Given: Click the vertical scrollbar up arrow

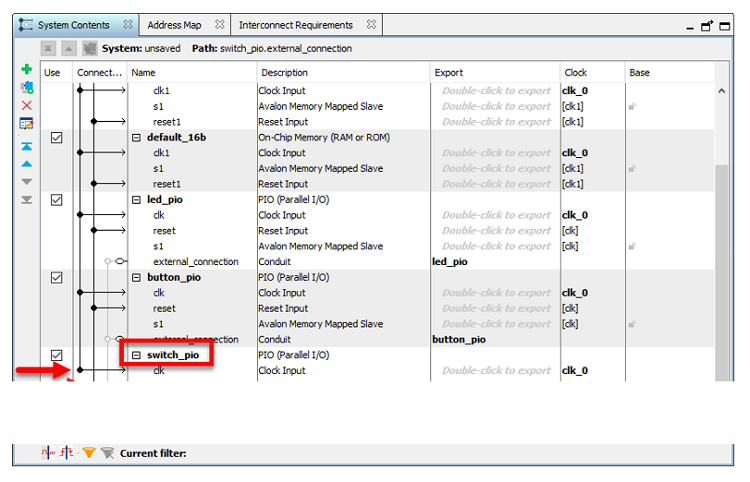Looking at the screenshot, I should click(x=722, y=91).
